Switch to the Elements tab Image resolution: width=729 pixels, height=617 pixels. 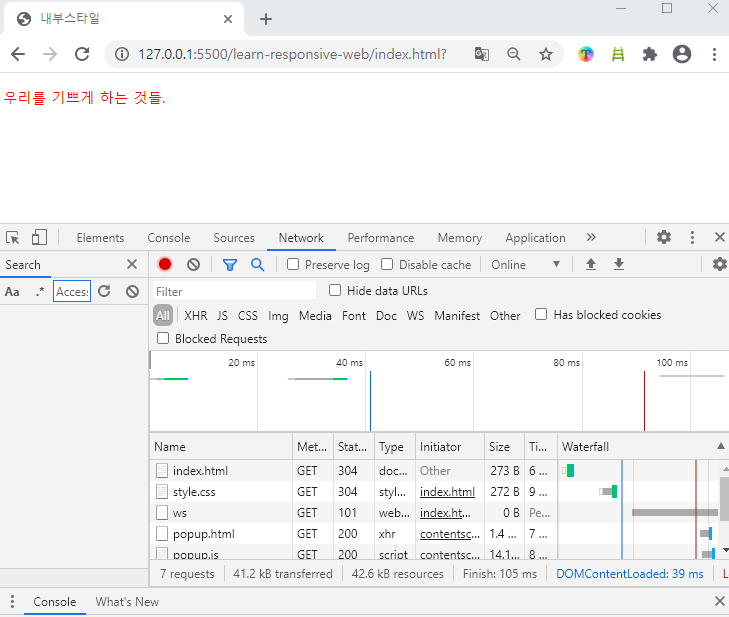(100, 238)
